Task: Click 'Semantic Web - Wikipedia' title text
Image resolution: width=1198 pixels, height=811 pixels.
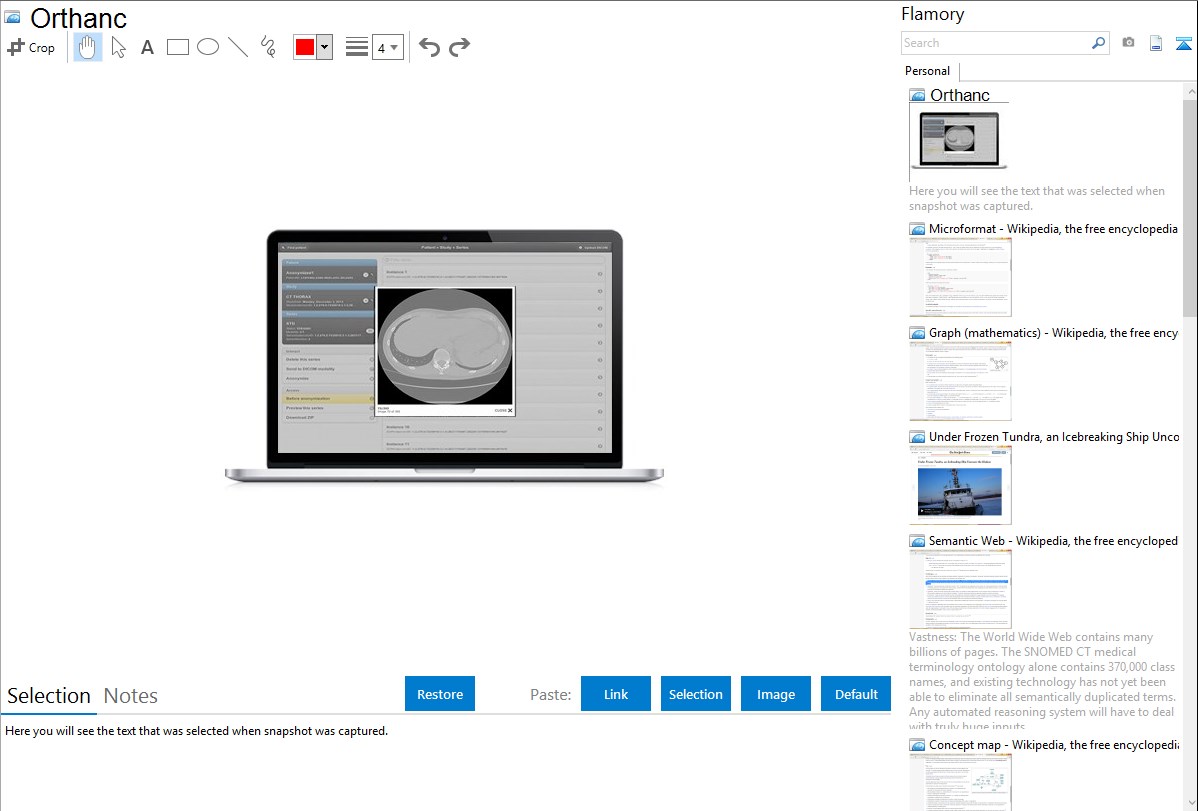Action: 1053,540
